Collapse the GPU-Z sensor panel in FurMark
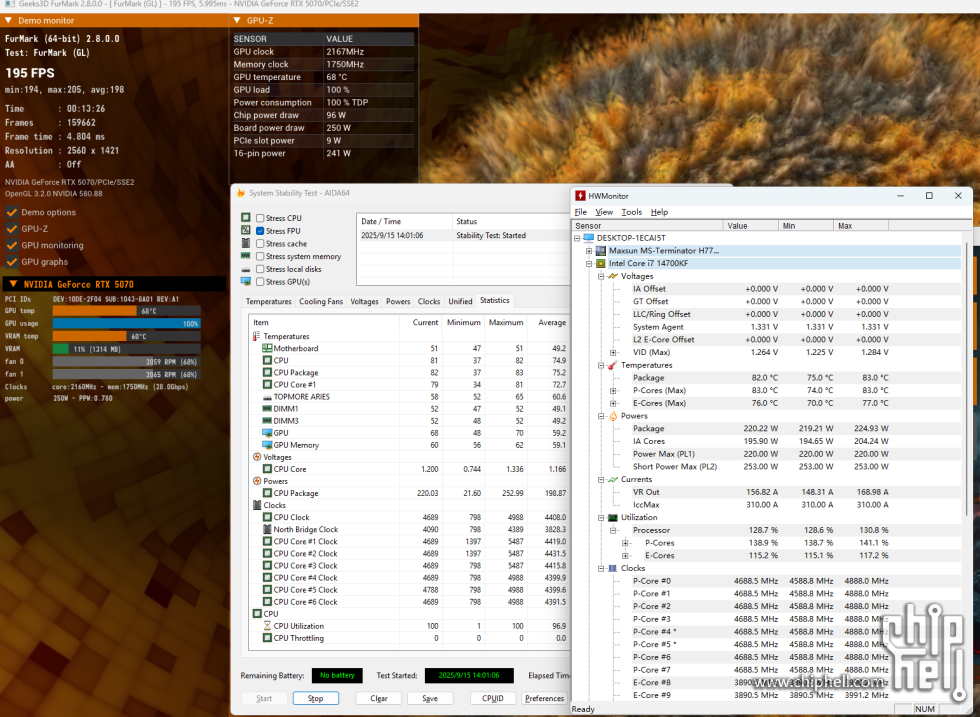Viewport: 980px width, 717px height. coord(237,21)
